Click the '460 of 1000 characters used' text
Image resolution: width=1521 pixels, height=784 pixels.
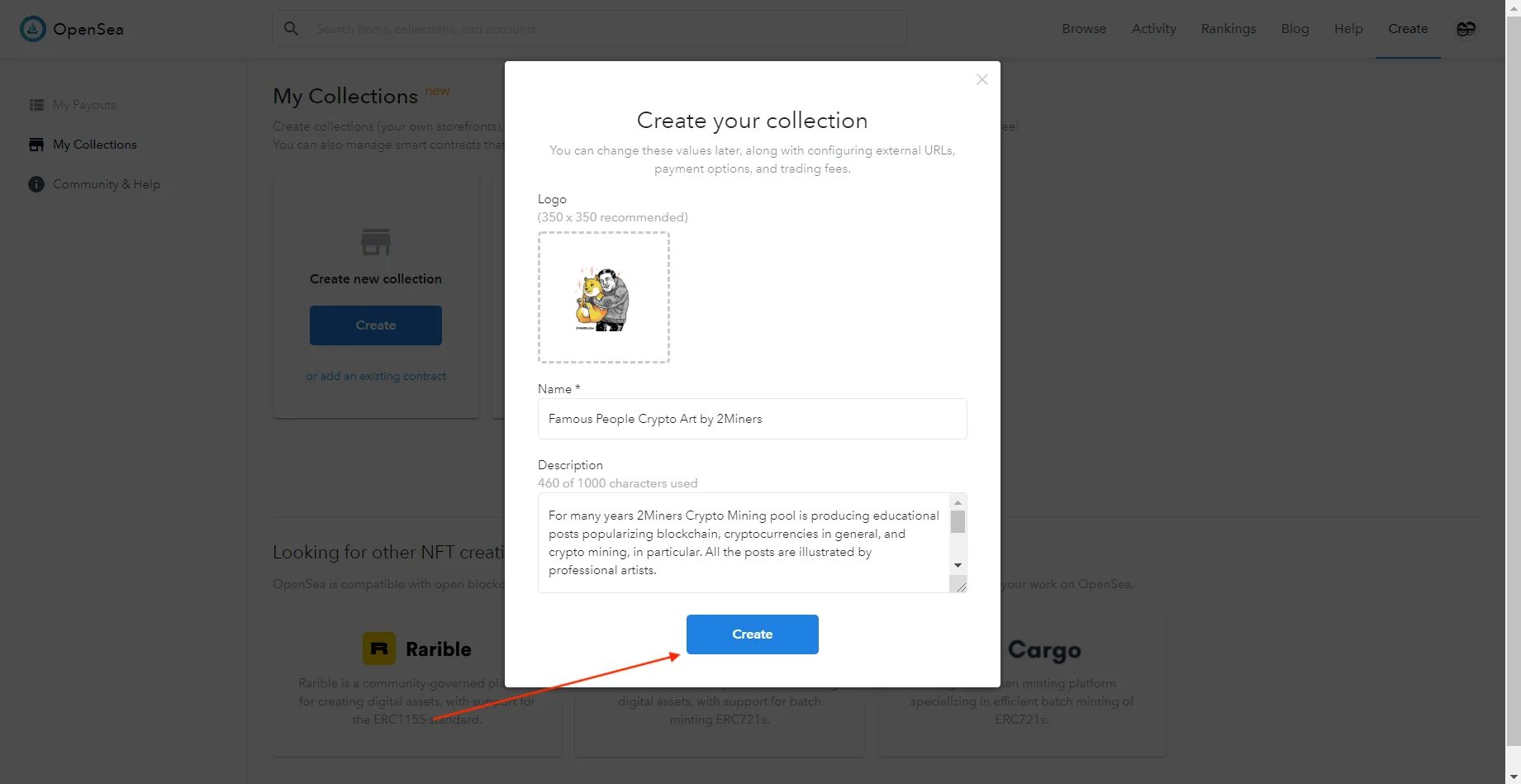(617, 483)
